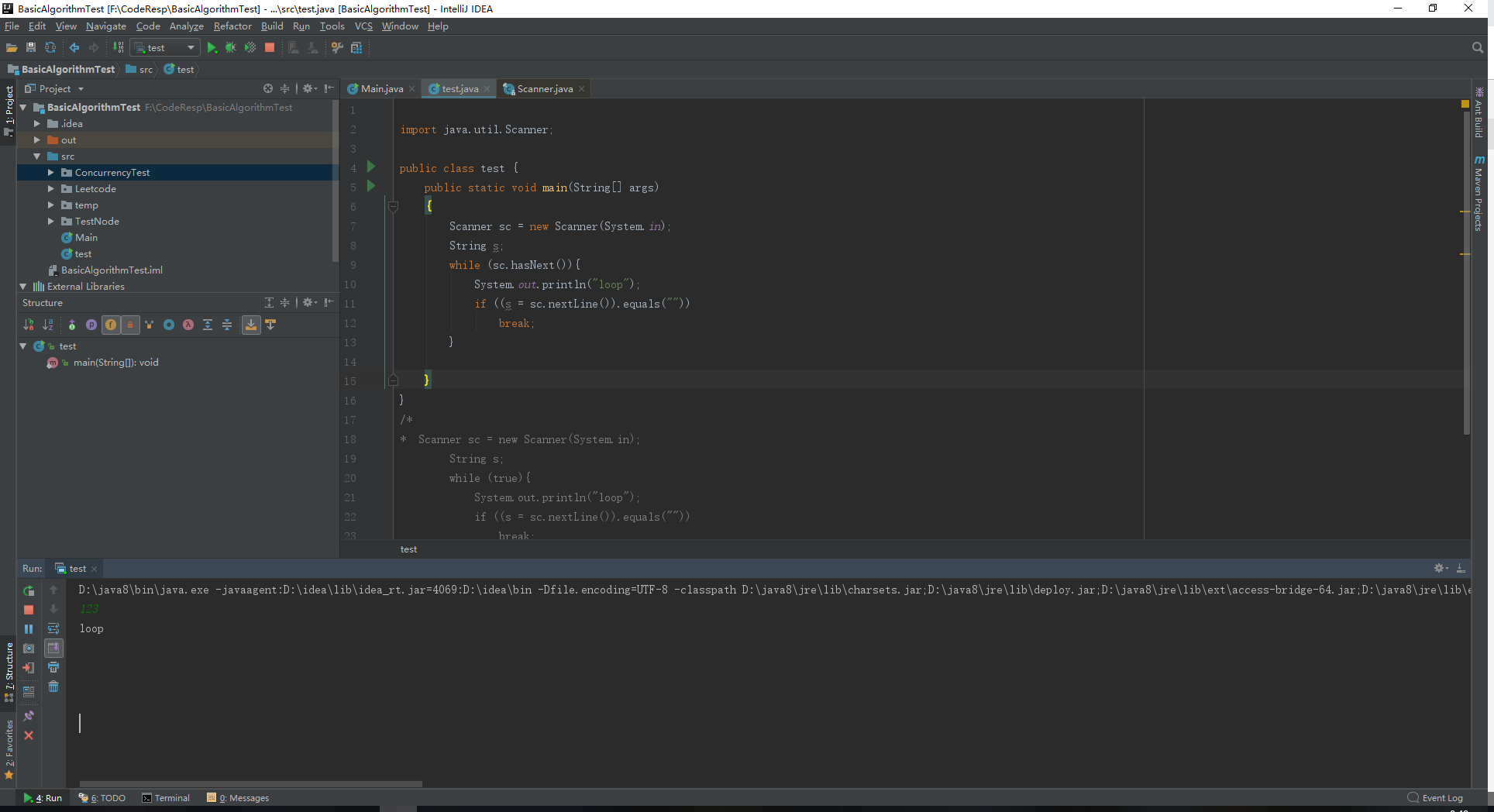The height and width of the screenshot is (812, 1494).
Task: Open the Refactor menu
Action: 232,26
